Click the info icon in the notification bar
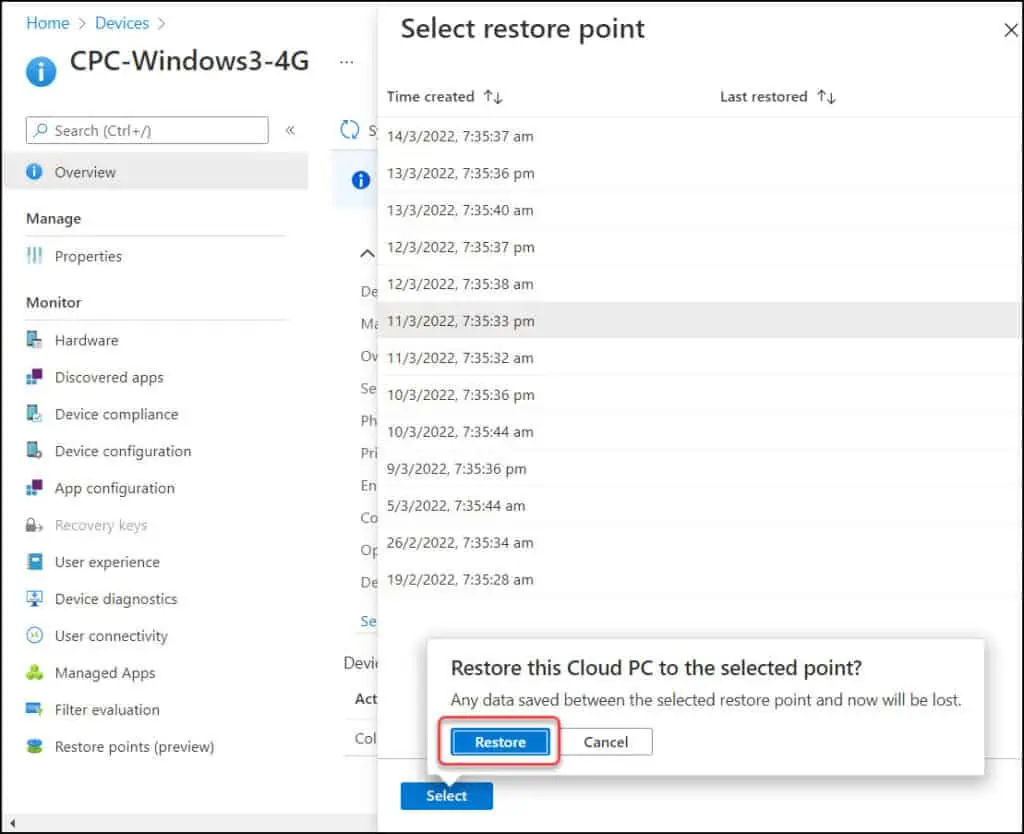Viewport: 1024px width, 834px height. tap(360, 180)
